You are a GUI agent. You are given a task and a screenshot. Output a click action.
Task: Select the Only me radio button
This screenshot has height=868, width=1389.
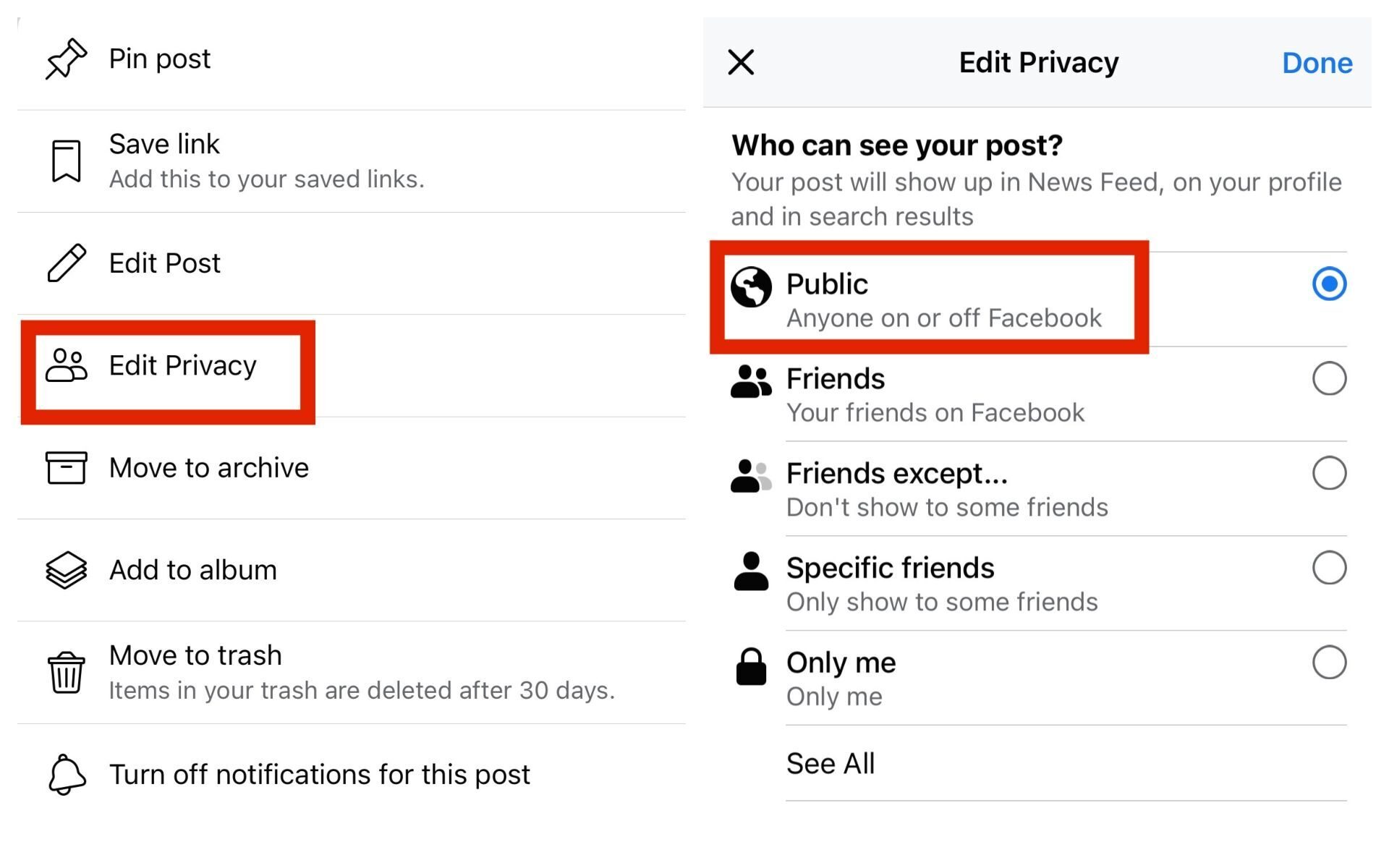(1329, 663)
